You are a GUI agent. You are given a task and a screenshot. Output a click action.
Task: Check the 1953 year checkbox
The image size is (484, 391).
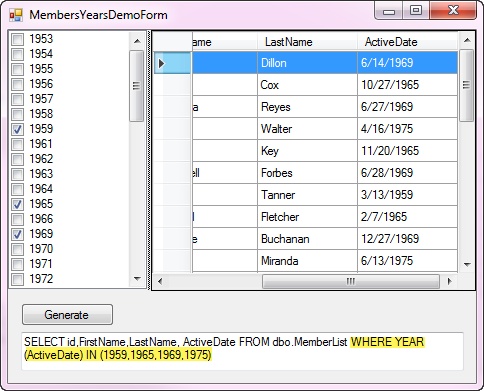pos(18,39)
